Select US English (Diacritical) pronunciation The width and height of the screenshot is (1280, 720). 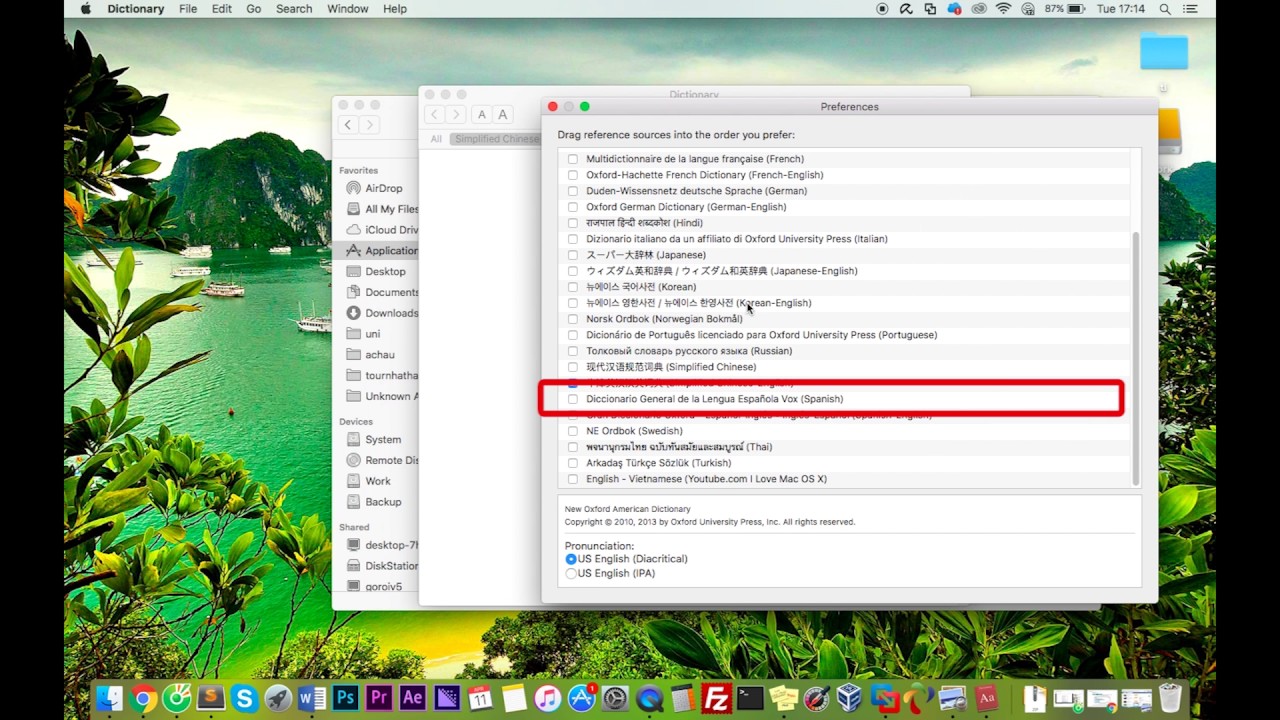[571, 559]
